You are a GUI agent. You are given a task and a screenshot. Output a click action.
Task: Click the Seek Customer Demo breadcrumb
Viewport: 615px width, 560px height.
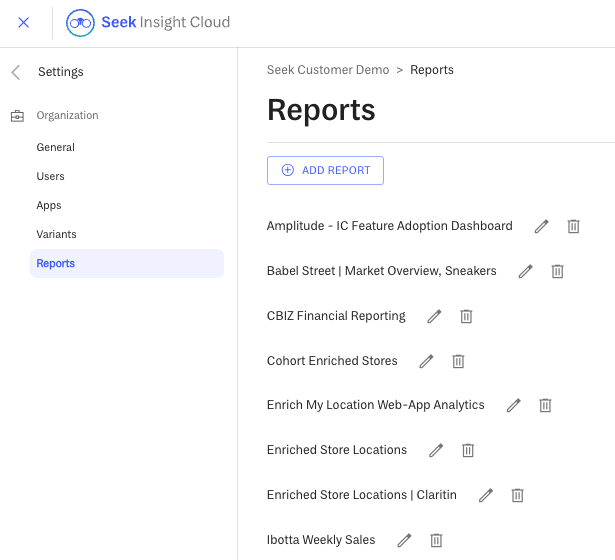coord(328,70)
